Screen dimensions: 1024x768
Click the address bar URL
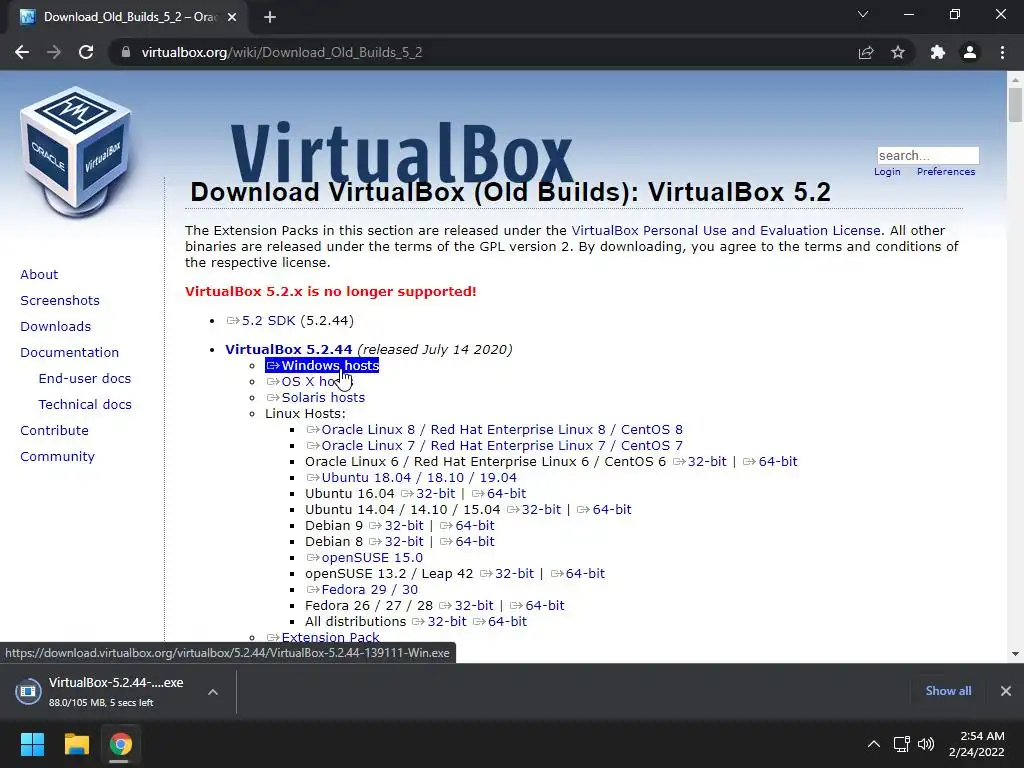[282, 52]
